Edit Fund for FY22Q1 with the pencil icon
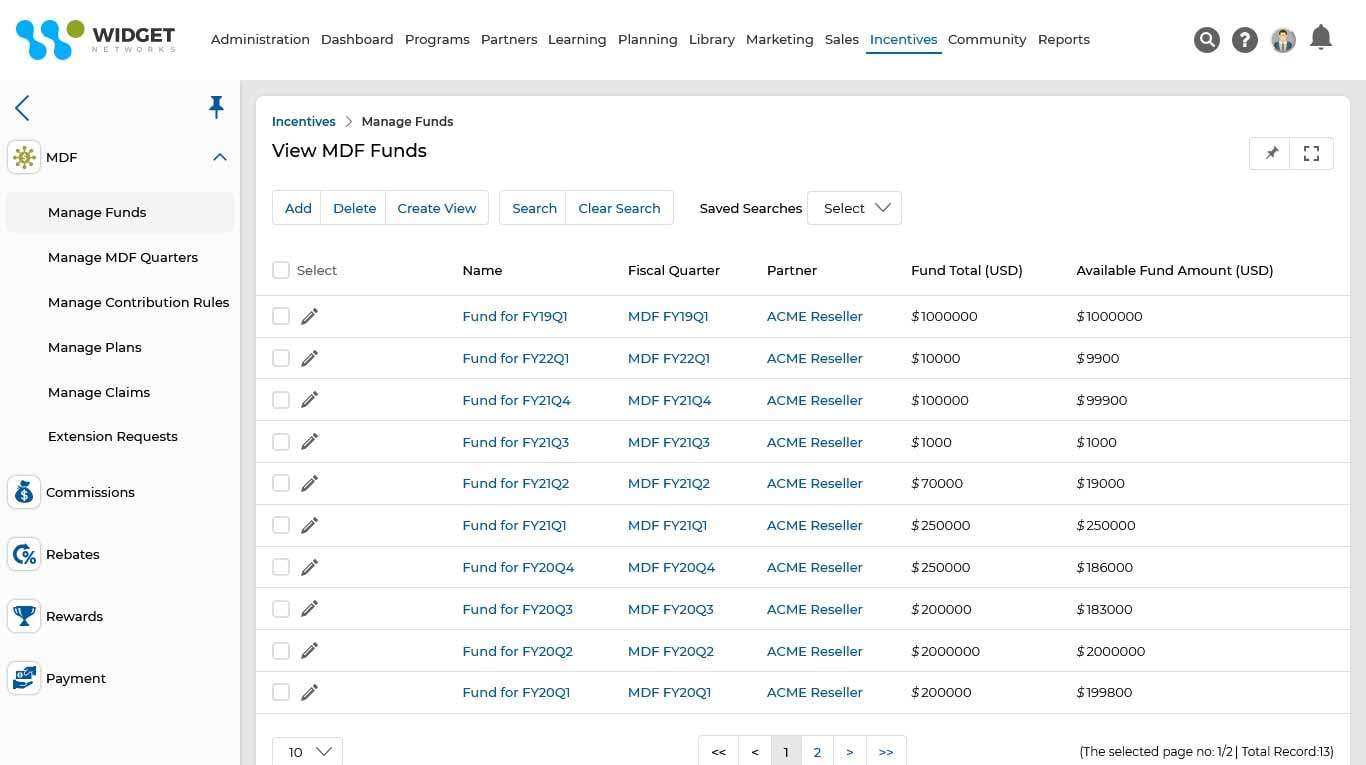The height and width of the screenshot is (765, 1366). (309, 357)
